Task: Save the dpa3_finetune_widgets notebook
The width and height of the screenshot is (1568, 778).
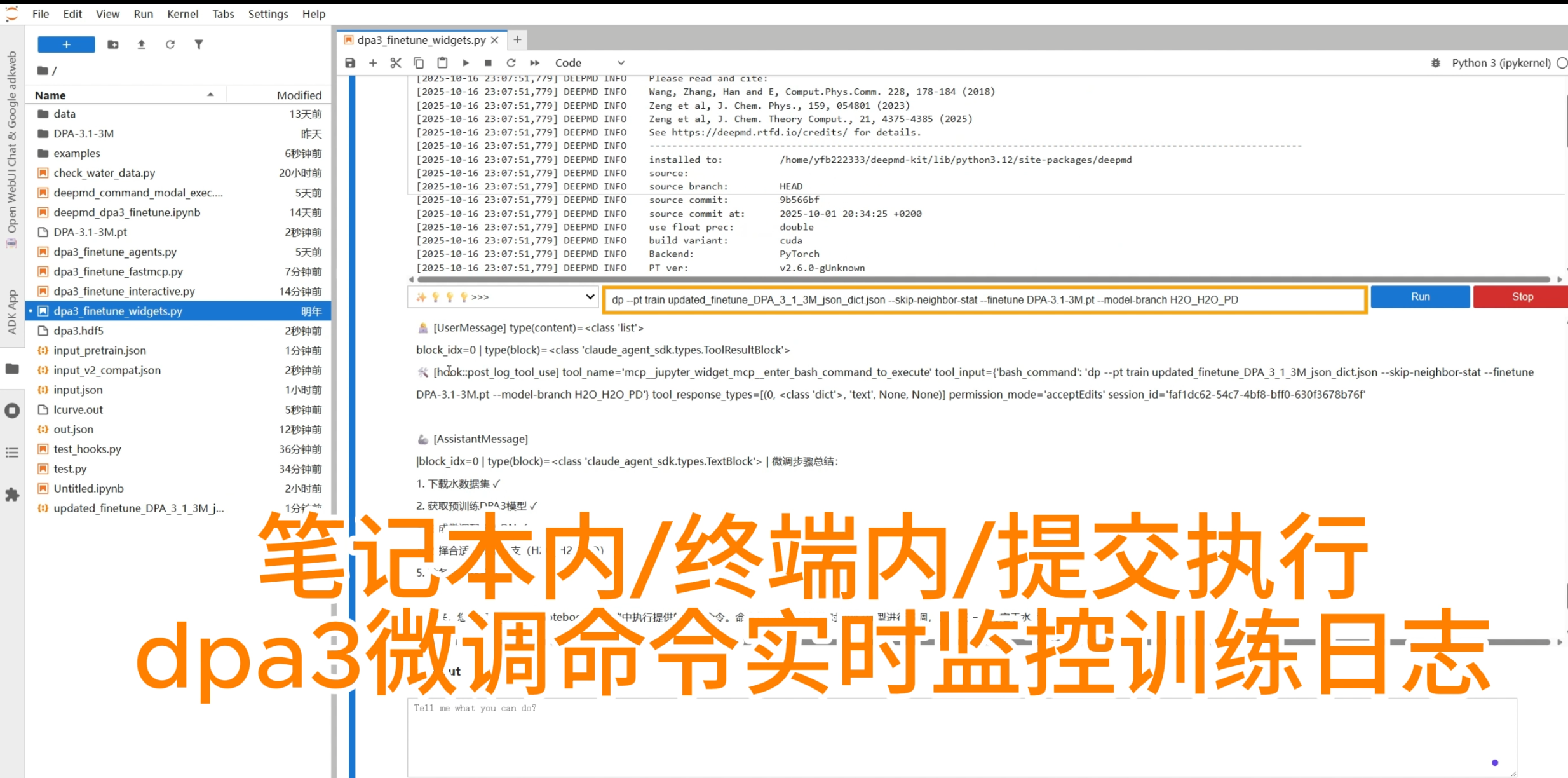Action: [350, 62]
